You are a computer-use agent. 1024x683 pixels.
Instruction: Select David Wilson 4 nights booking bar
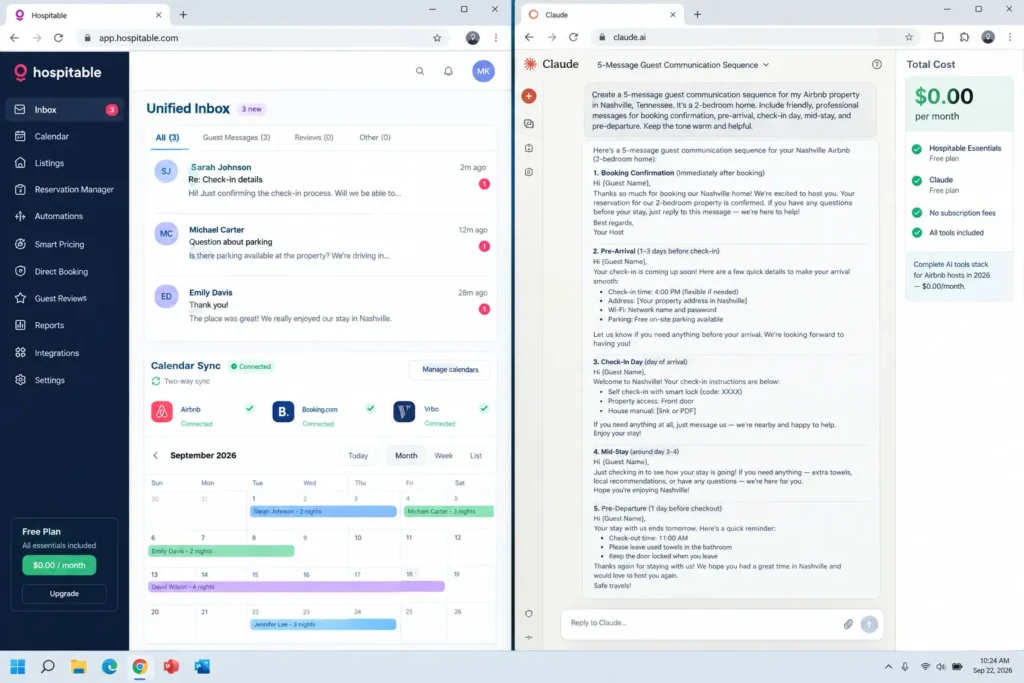point(296,587)
